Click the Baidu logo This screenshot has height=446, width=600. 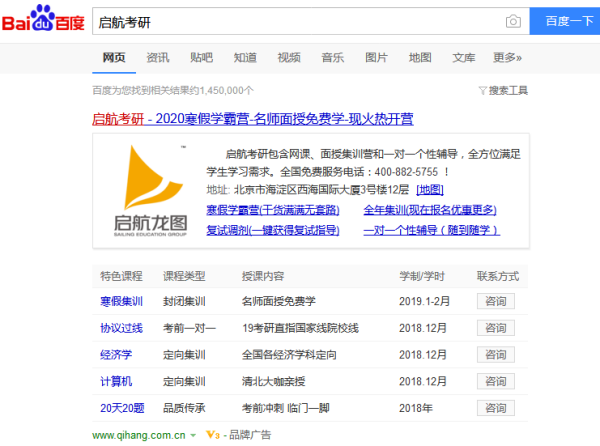tap(43, 18)
